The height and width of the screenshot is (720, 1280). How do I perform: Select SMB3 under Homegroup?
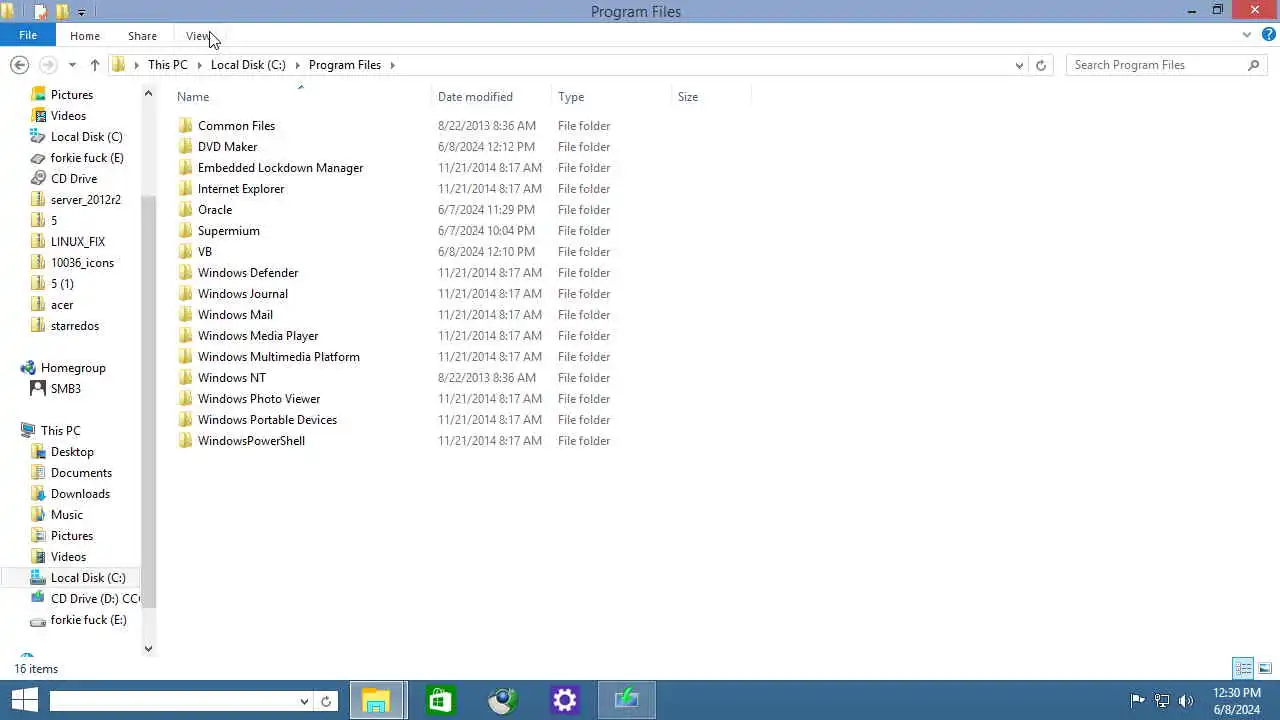[x=66, y=389]
